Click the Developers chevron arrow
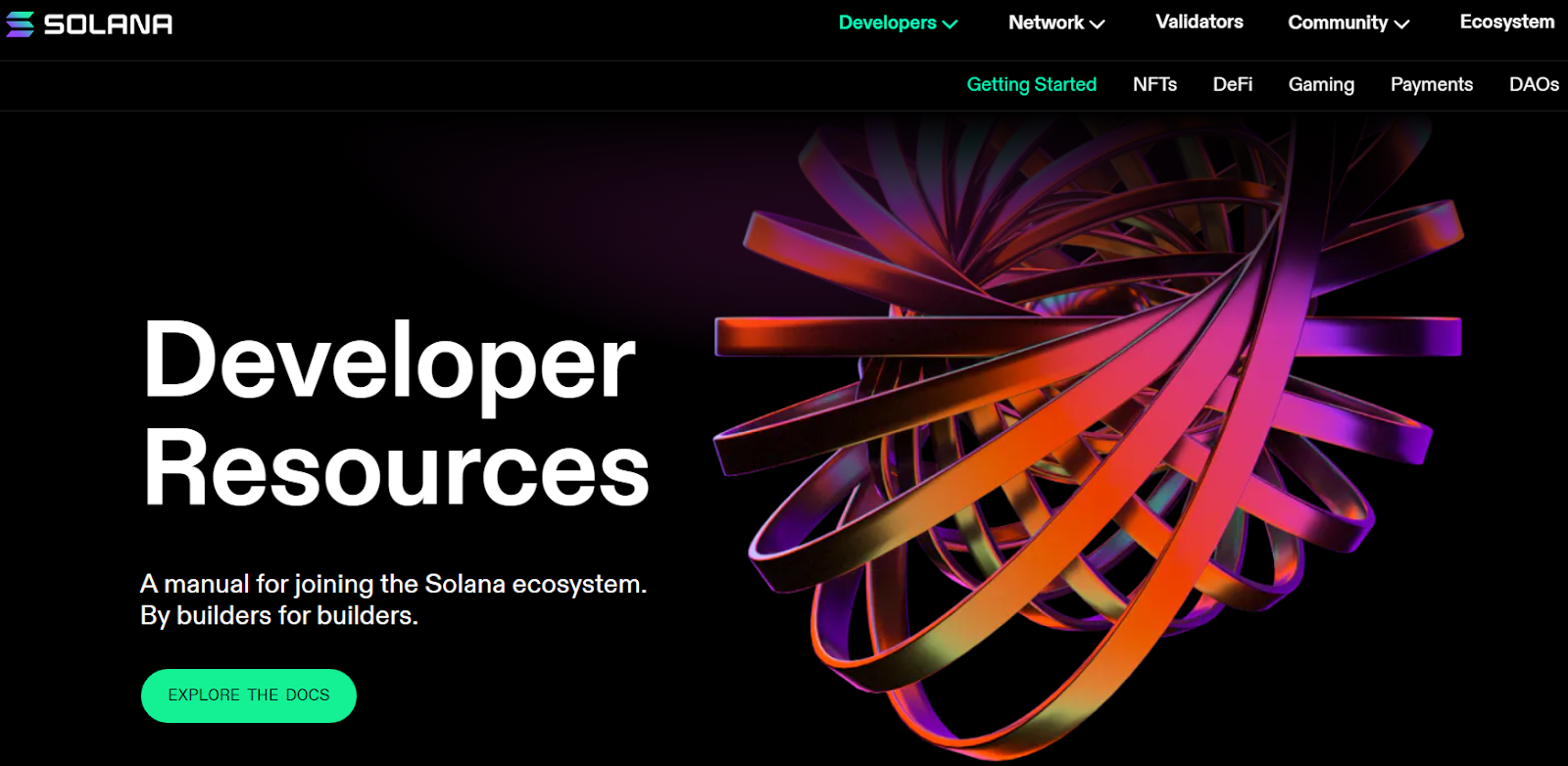The height and width of the screenshot is (766, 1568). (950, 24)
